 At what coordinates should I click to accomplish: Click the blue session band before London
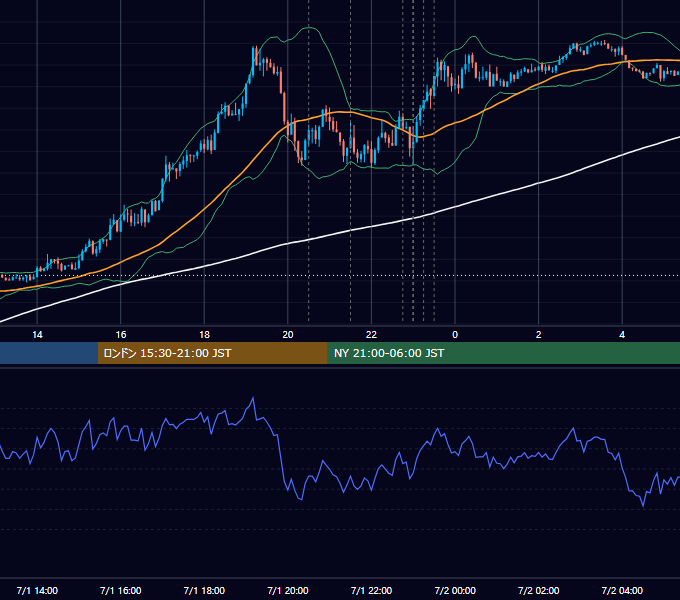(x=49, y=353)
